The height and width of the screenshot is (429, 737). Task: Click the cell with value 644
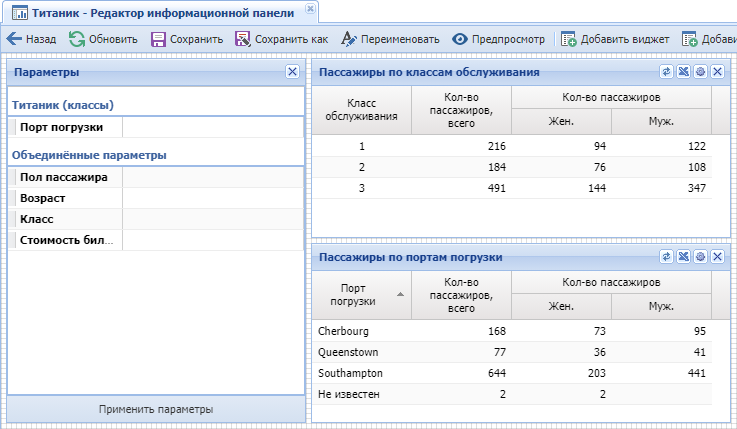[x=462, y=373]
